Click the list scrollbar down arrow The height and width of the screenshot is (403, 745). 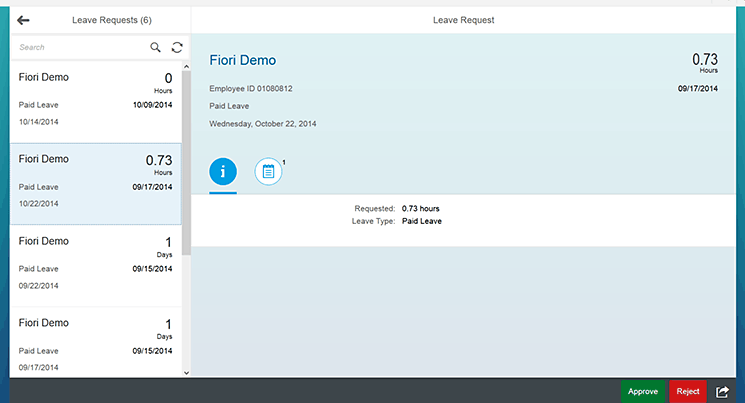186,373
